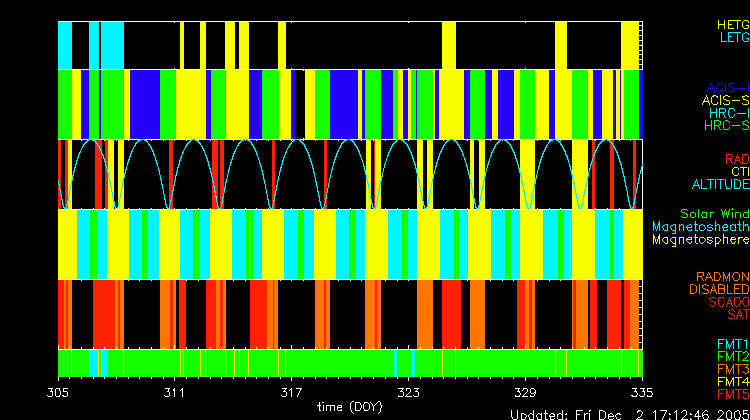
Task: Select the HRC-I legend label
Action: pyautogui.click(x=729, y=113)
